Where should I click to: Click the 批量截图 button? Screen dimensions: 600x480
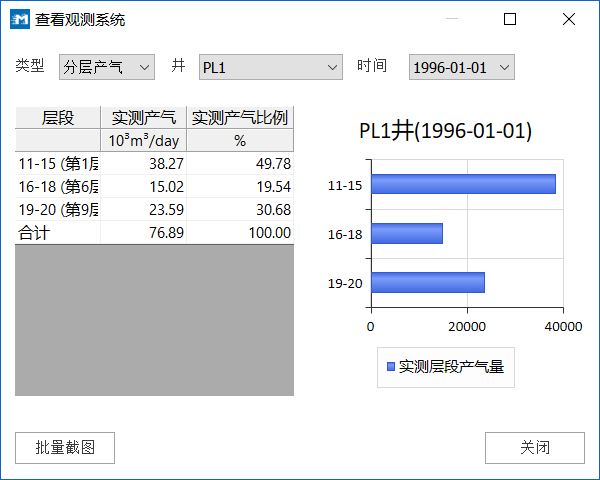[x=65, y=448]
